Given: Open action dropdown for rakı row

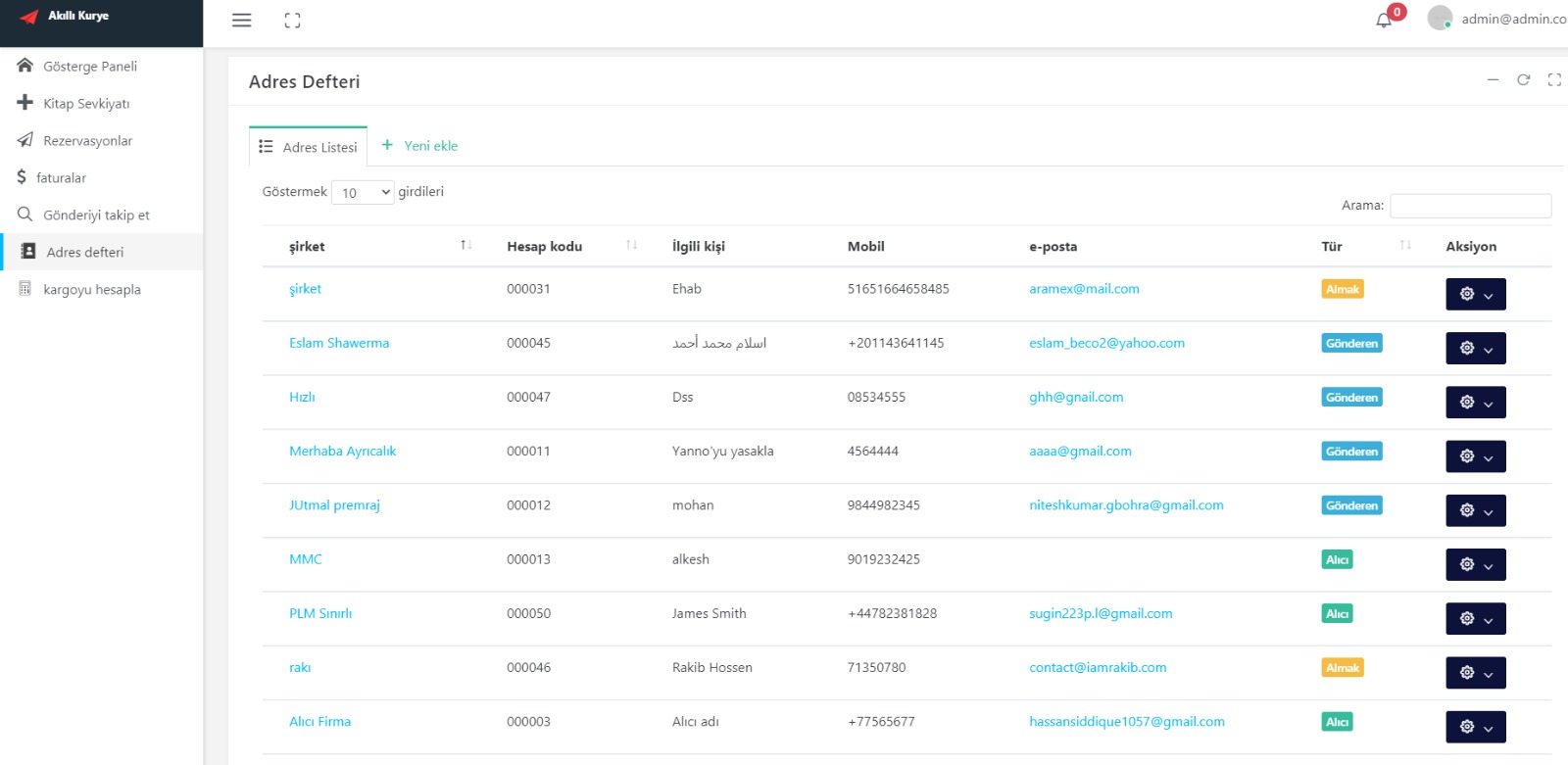Looking at the screenshot, I should 1476,672.
